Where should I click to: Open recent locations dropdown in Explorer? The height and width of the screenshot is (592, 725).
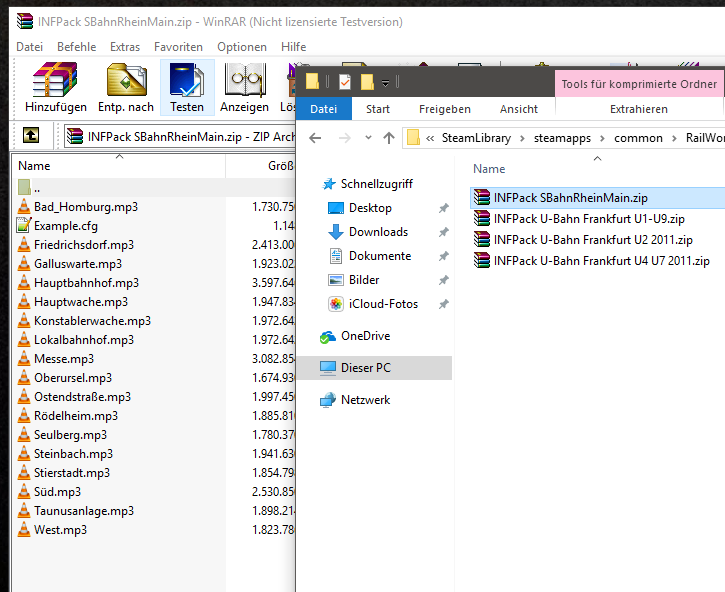[368, 138]
